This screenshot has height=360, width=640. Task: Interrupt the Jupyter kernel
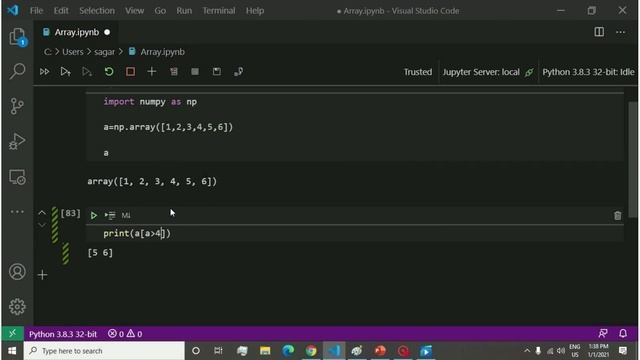point(130,72)
